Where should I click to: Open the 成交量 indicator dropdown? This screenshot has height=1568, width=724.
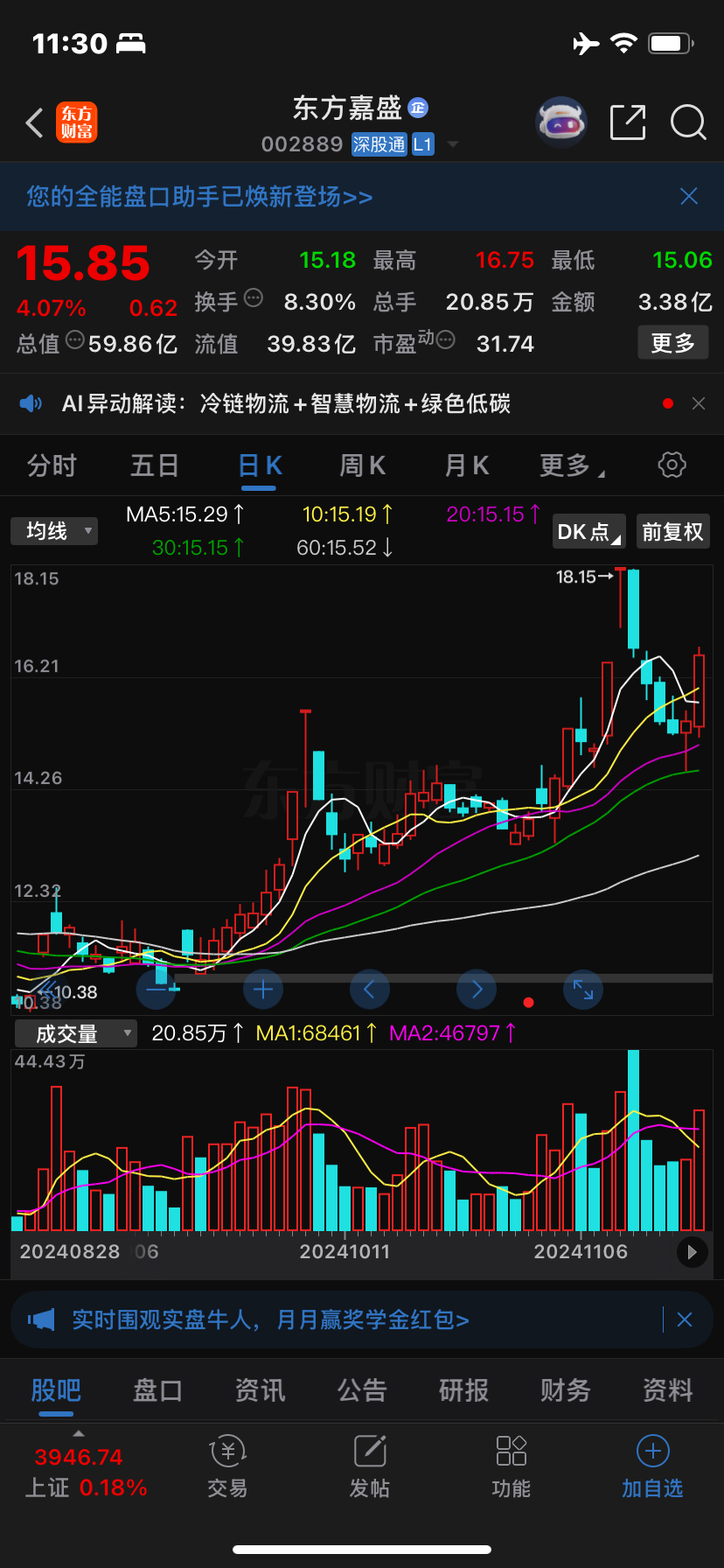click(76, 1033)
